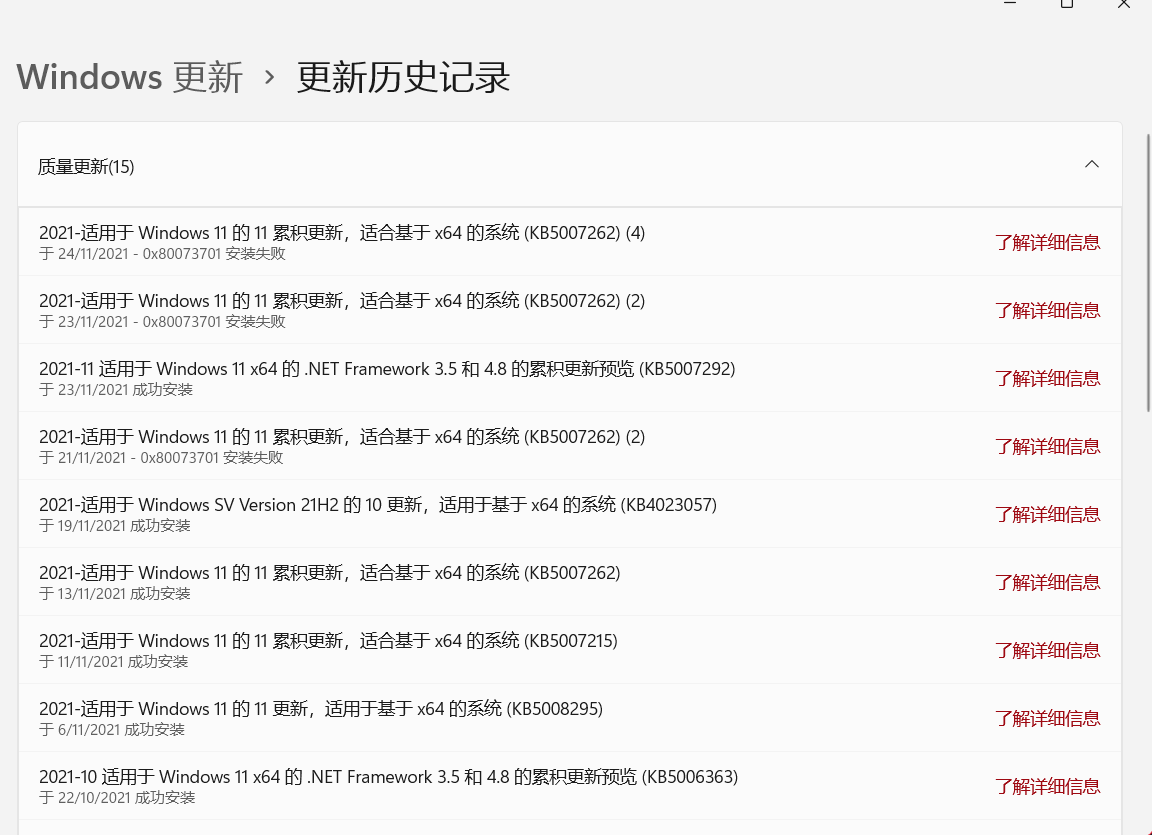Minimize the settings window
This screenshot has width=1152, height=835.
tap(1010, 3)
